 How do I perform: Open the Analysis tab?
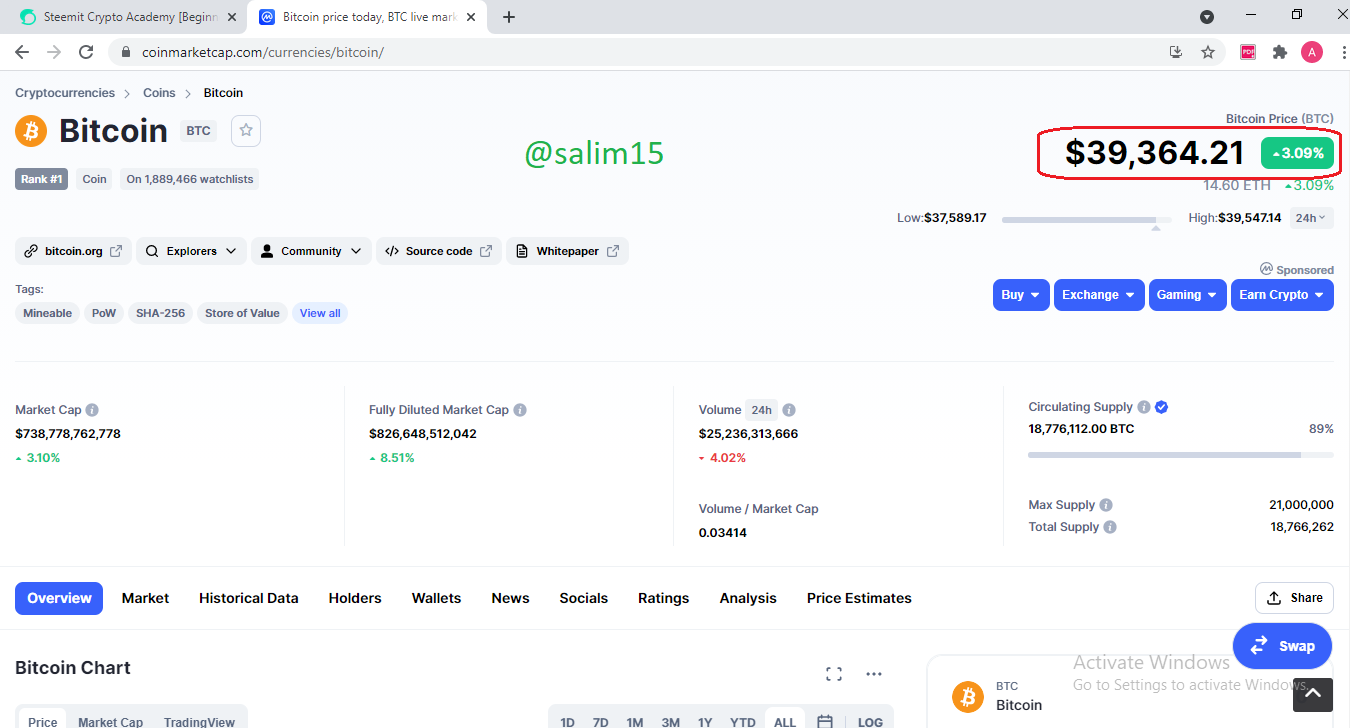[748, 598]
